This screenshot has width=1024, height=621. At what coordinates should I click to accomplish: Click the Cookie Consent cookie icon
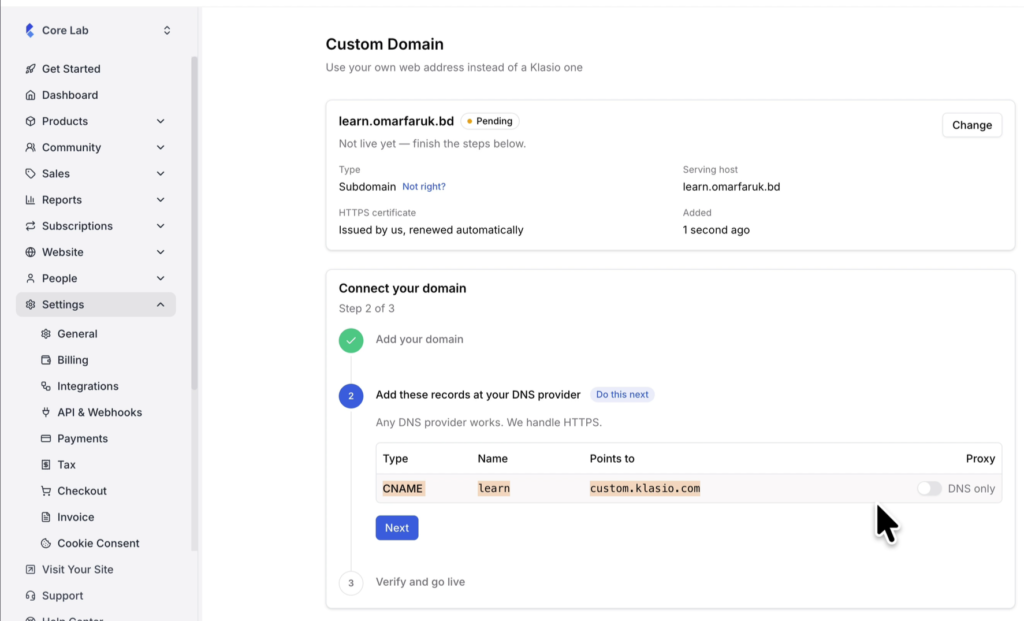46,543
